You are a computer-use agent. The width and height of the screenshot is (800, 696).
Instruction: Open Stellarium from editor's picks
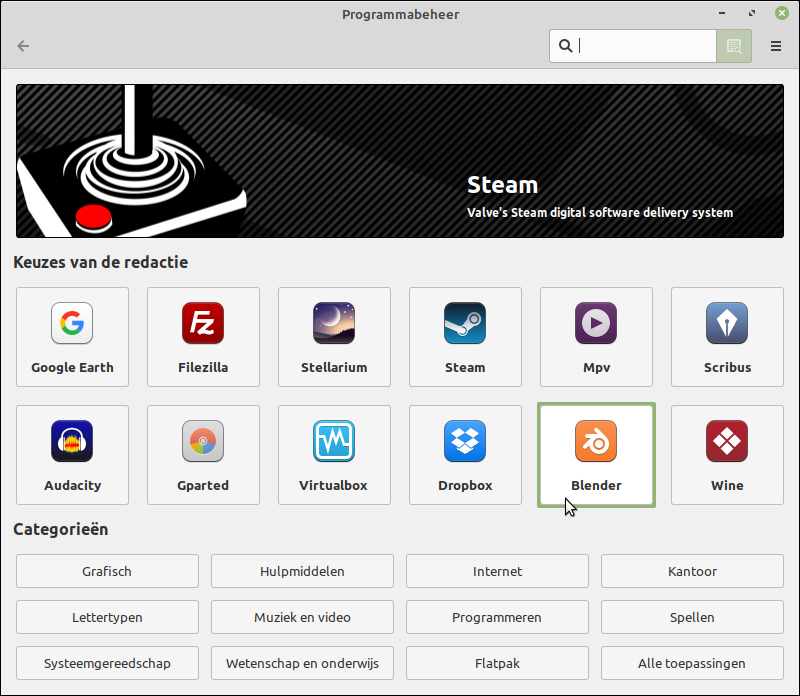pyautogui.click(x=334, y=337)
